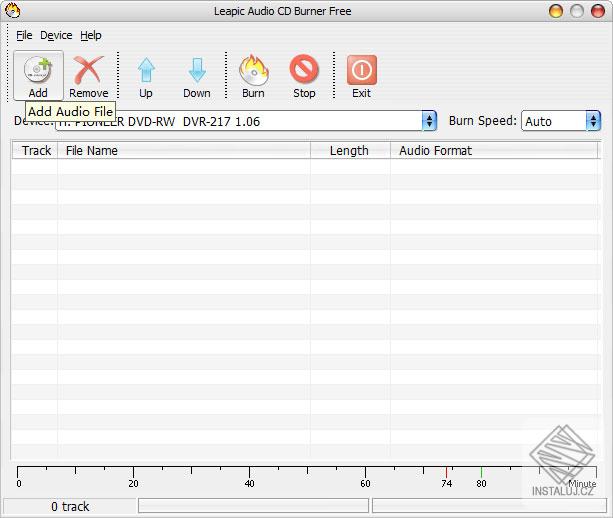
Task: Click the Track column header
Action: pos(35,151)
